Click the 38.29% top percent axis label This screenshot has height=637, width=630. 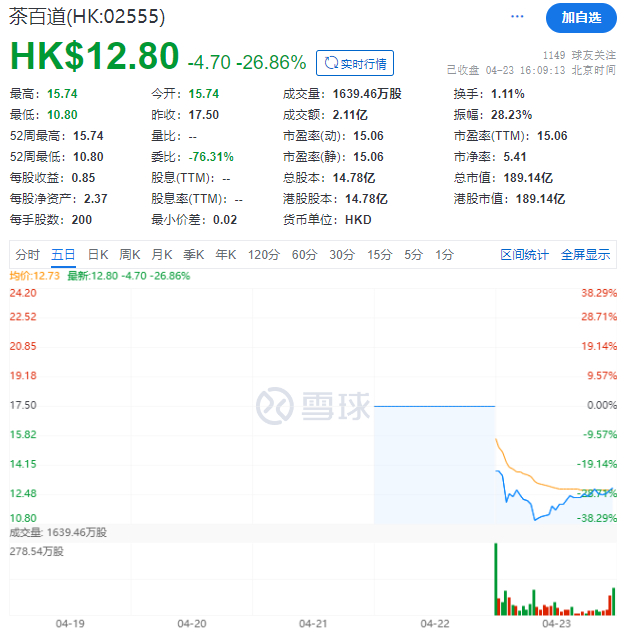599,293
